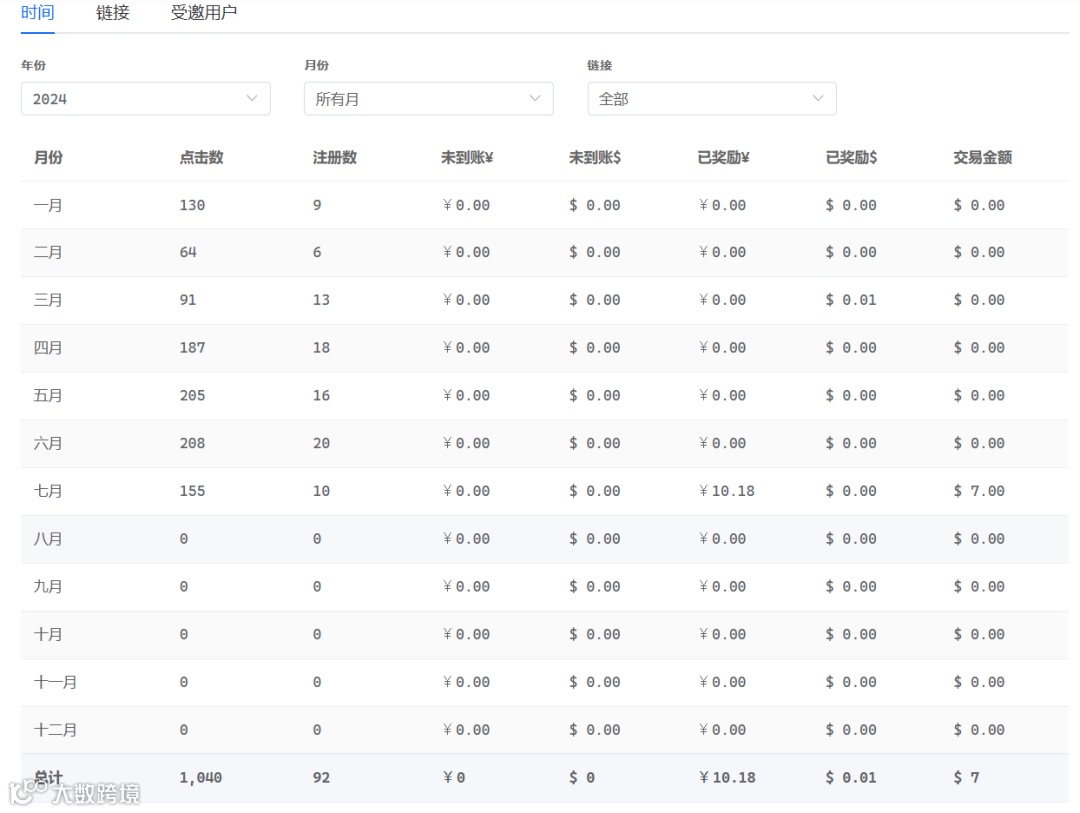Image resolution: width=1080 pixels, height=813 pixels.
Task: Open the 链接 dropdown showing 全部
Action: 711,98
